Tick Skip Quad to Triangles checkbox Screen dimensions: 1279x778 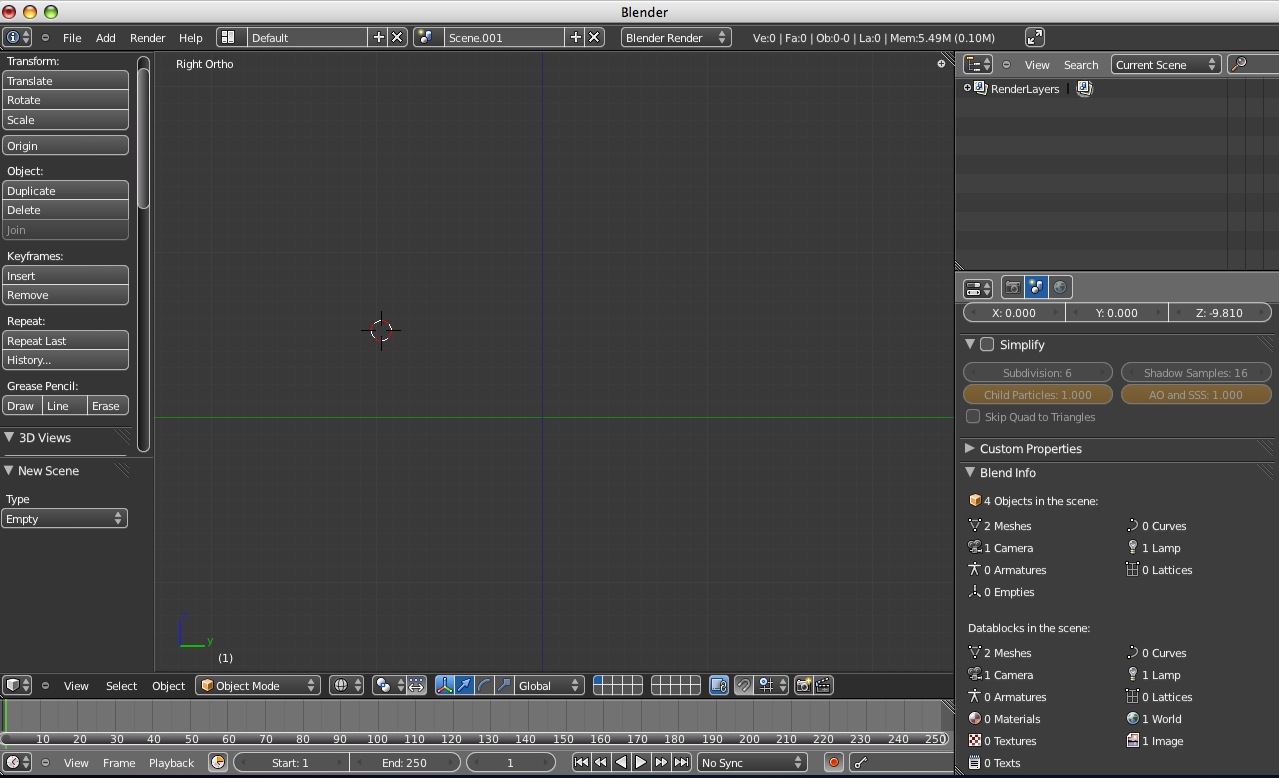(x=973, y=417)
